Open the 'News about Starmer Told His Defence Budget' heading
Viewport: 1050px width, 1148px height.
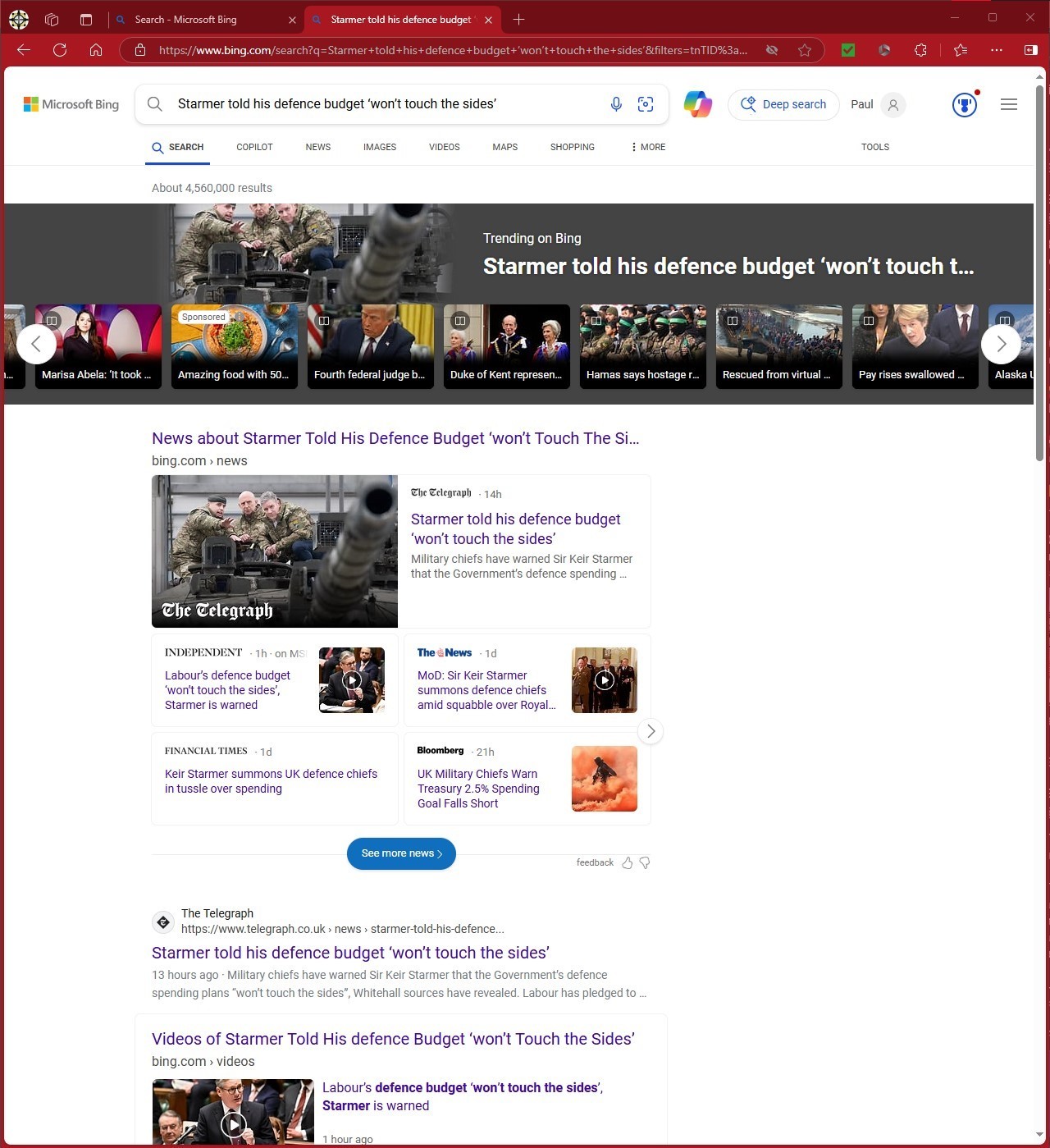[395, 438]
